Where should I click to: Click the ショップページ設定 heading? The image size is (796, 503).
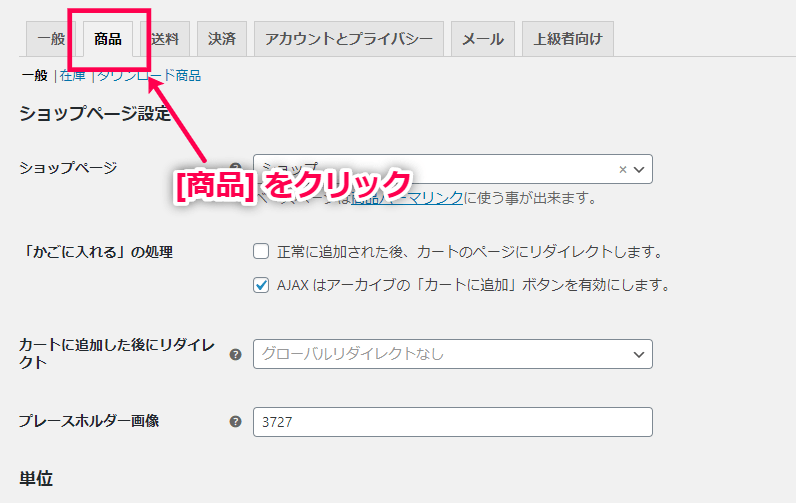(x=95, y=113)
